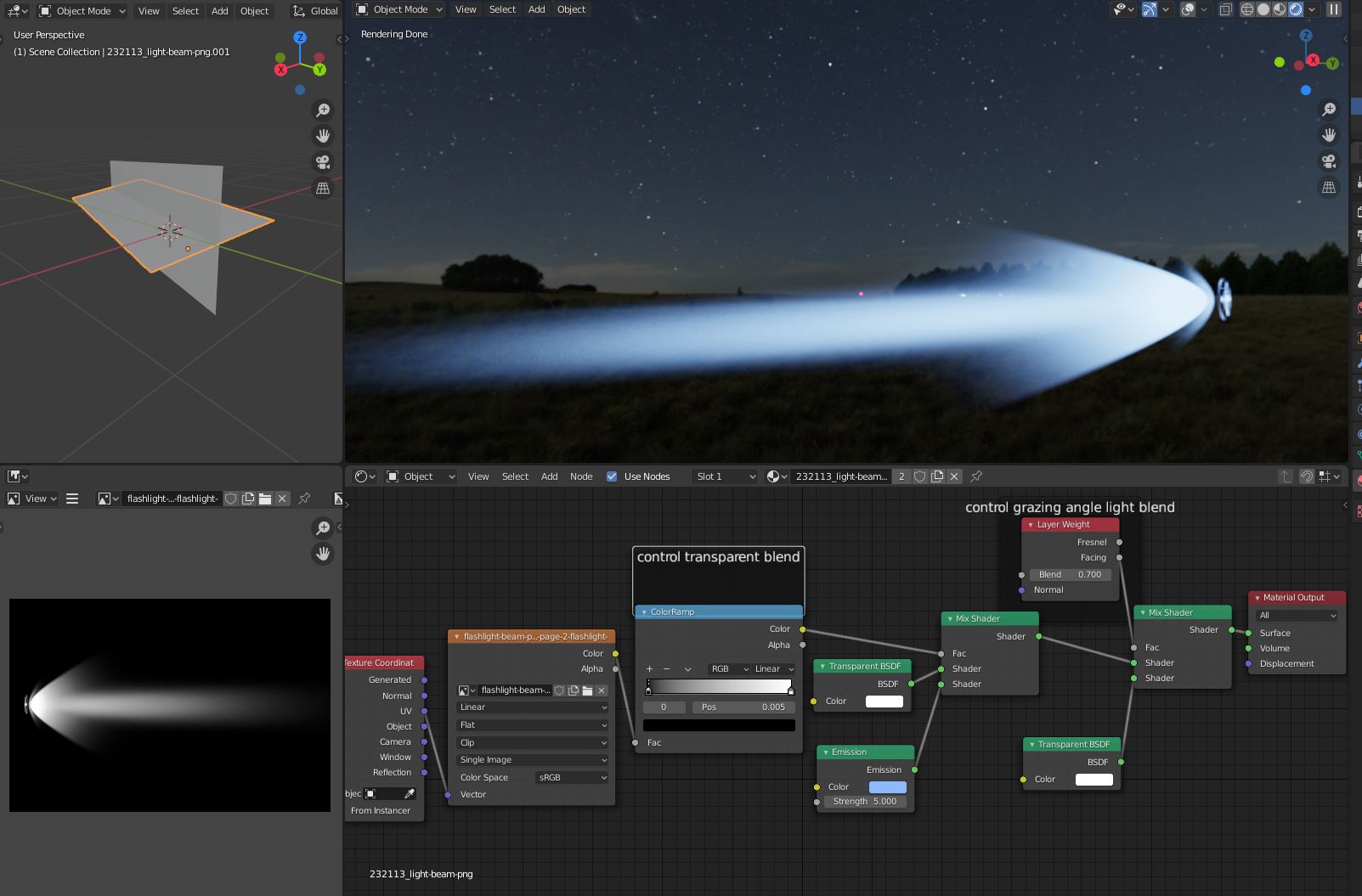
Task: Open the Add menu in the node editor
Action: (x=549, y=476)
